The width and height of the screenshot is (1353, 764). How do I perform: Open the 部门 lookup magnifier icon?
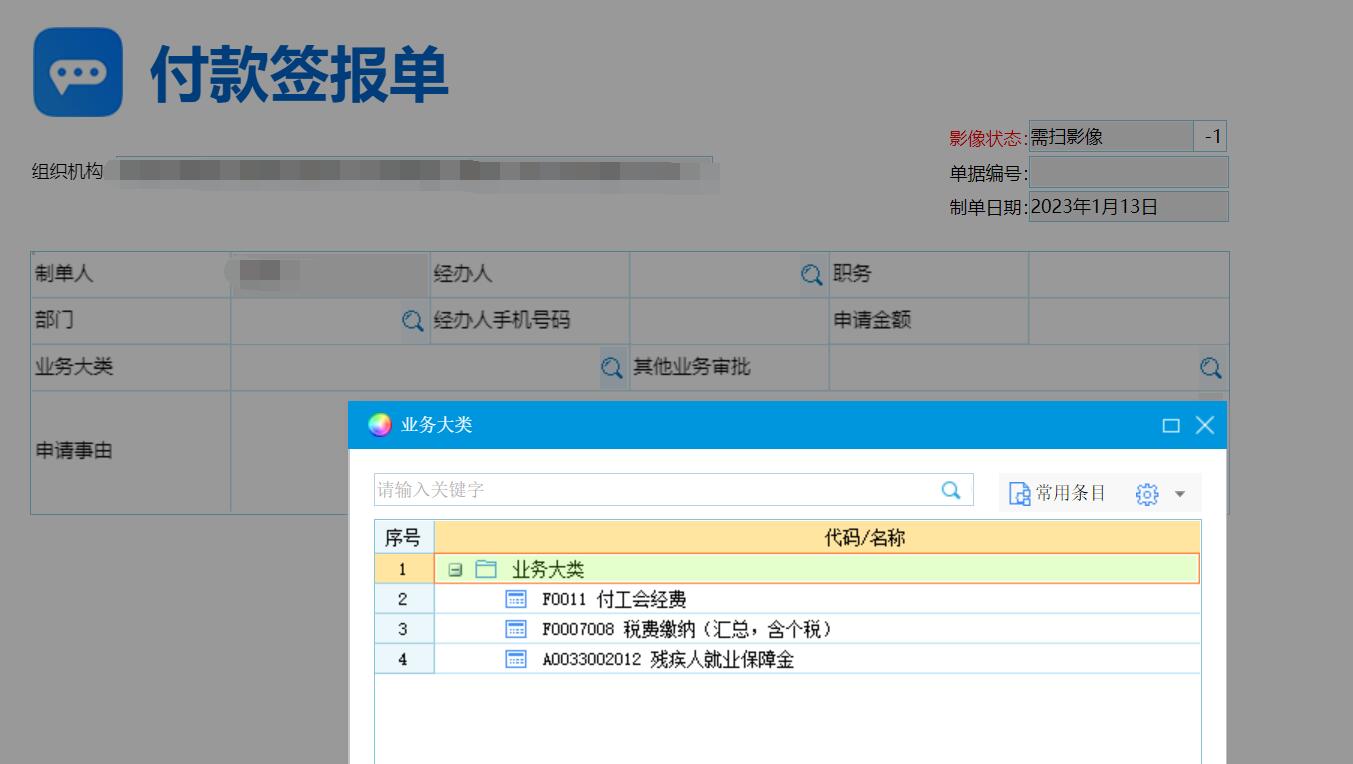[x=412, y=321]
